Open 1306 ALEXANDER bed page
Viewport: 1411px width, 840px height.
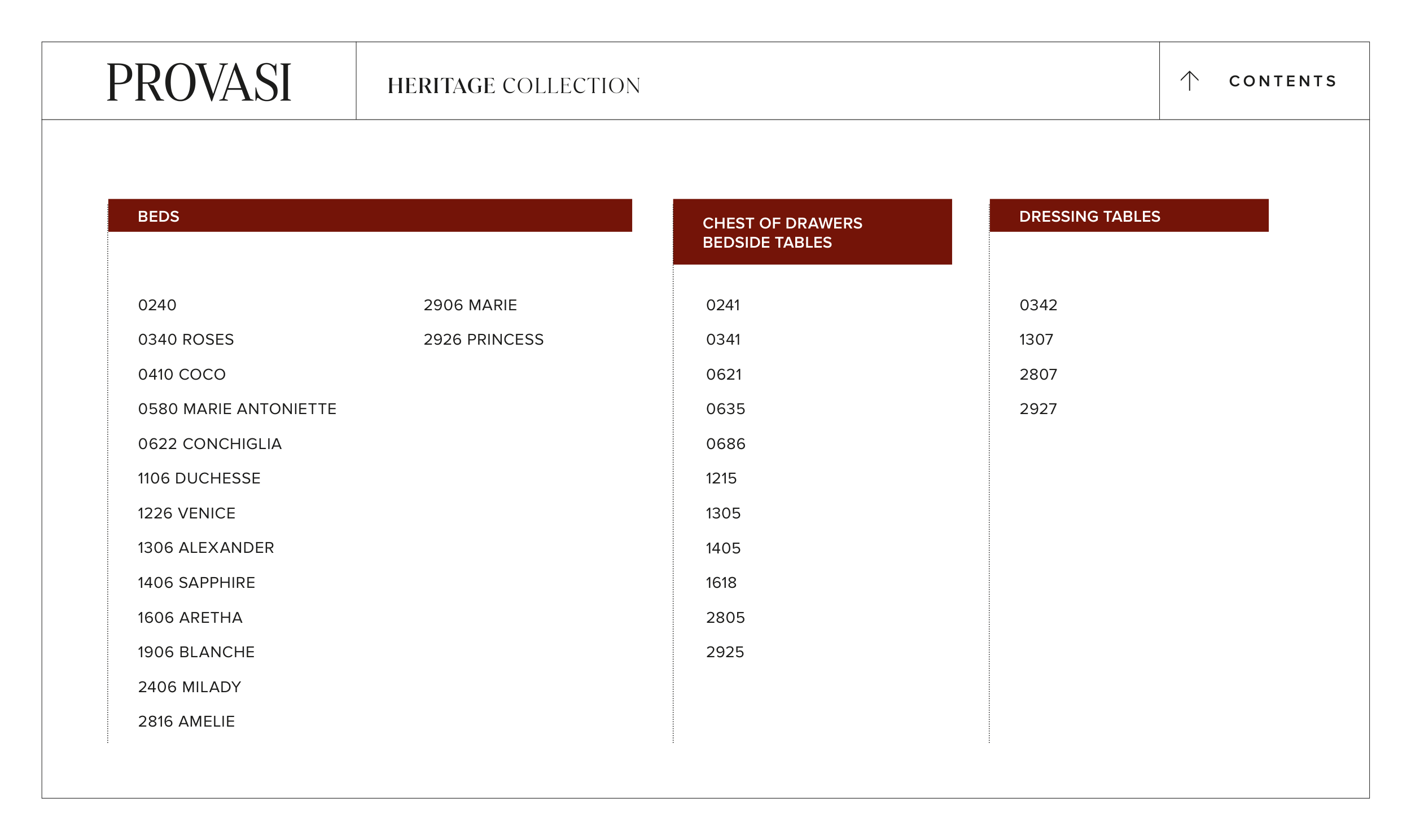coord(205,548)
